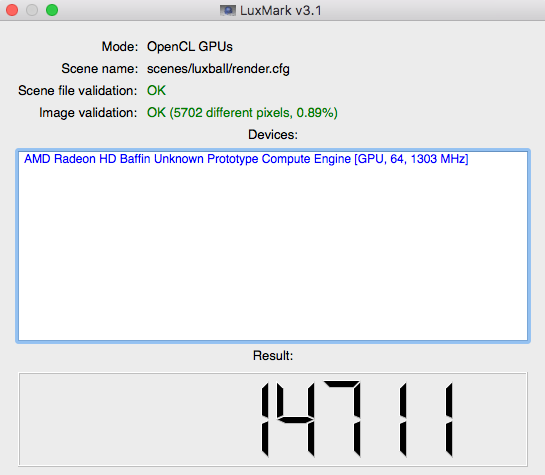Click the LuxMark v3.1 window title

click(x=281, y=10)
